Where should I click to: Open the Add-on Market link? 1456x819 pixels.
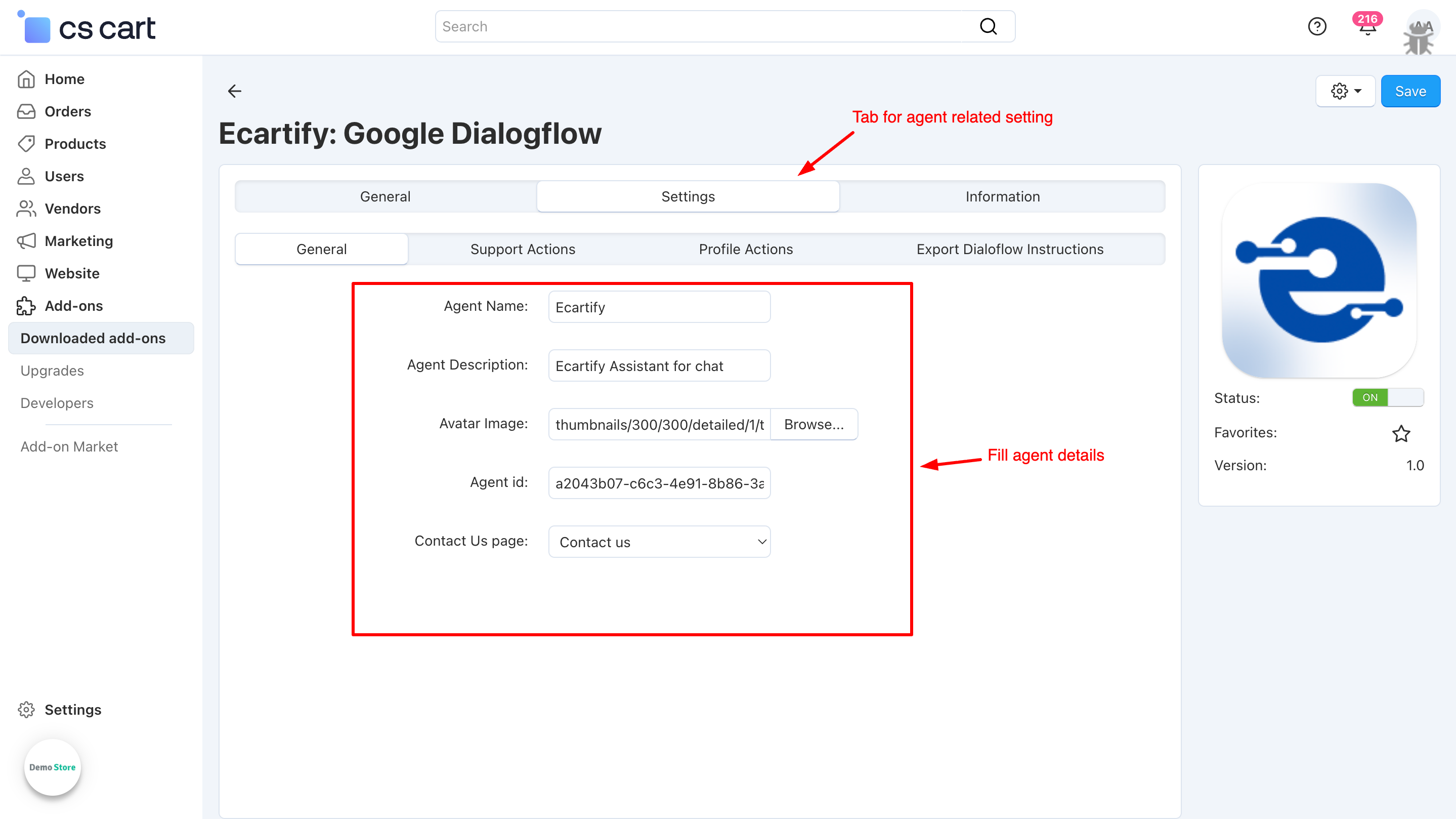coord(69,447)
